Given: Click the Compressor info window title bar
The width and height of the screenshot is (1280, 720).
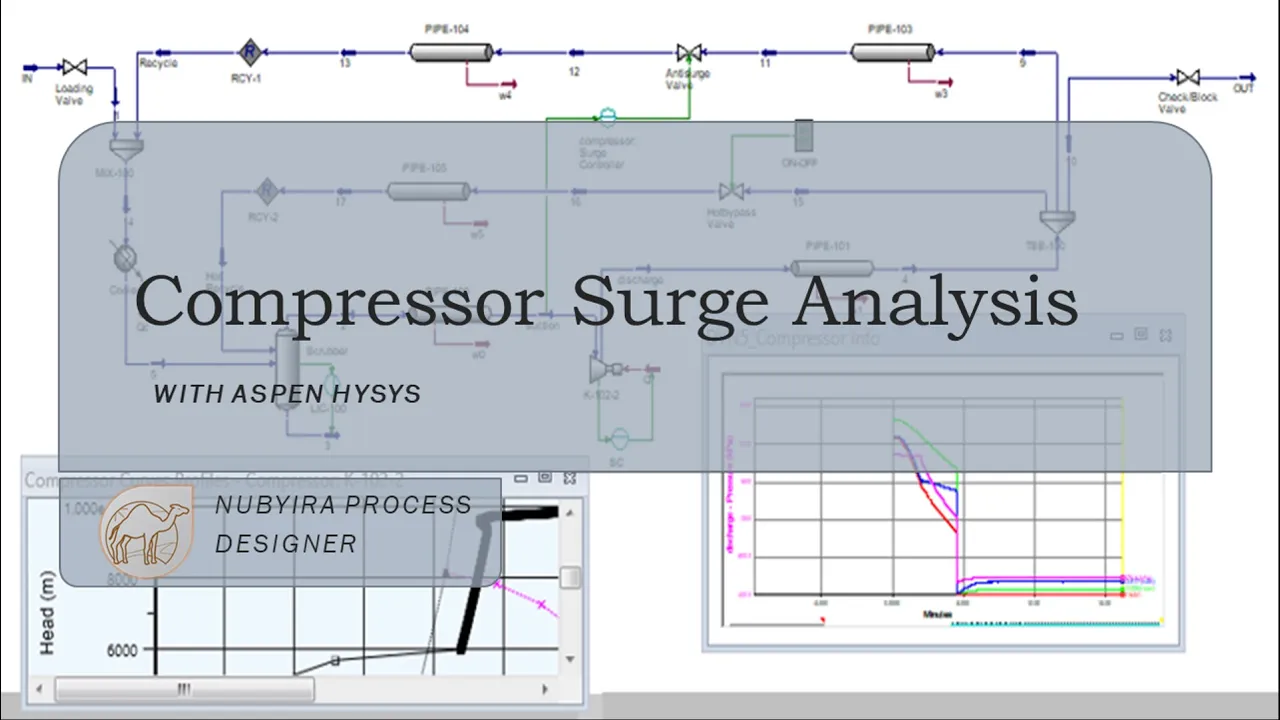Looking at the screenshot, I should [x=900, y=338].
